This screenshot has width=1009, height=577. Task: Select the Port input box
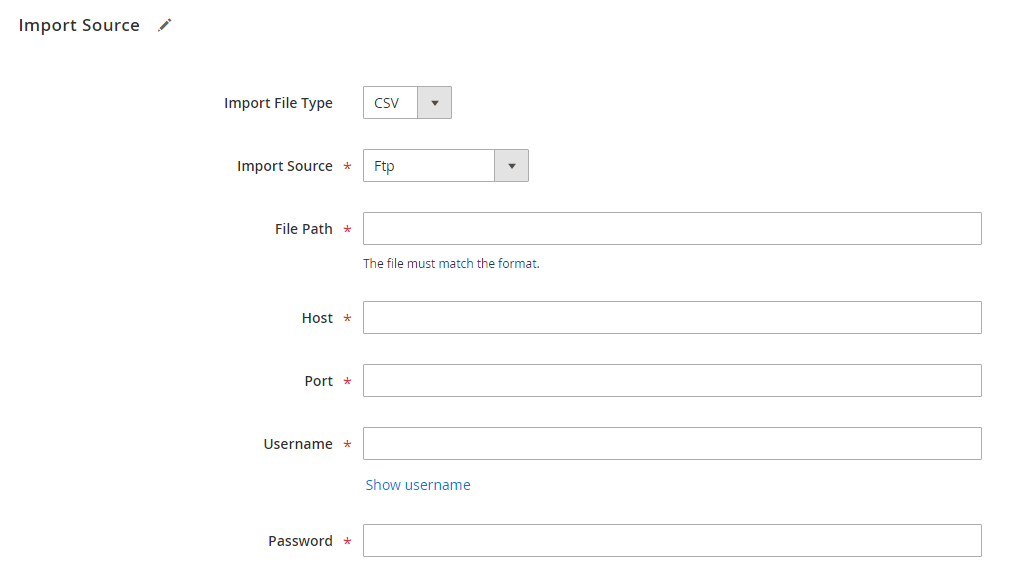pos(672,381)
